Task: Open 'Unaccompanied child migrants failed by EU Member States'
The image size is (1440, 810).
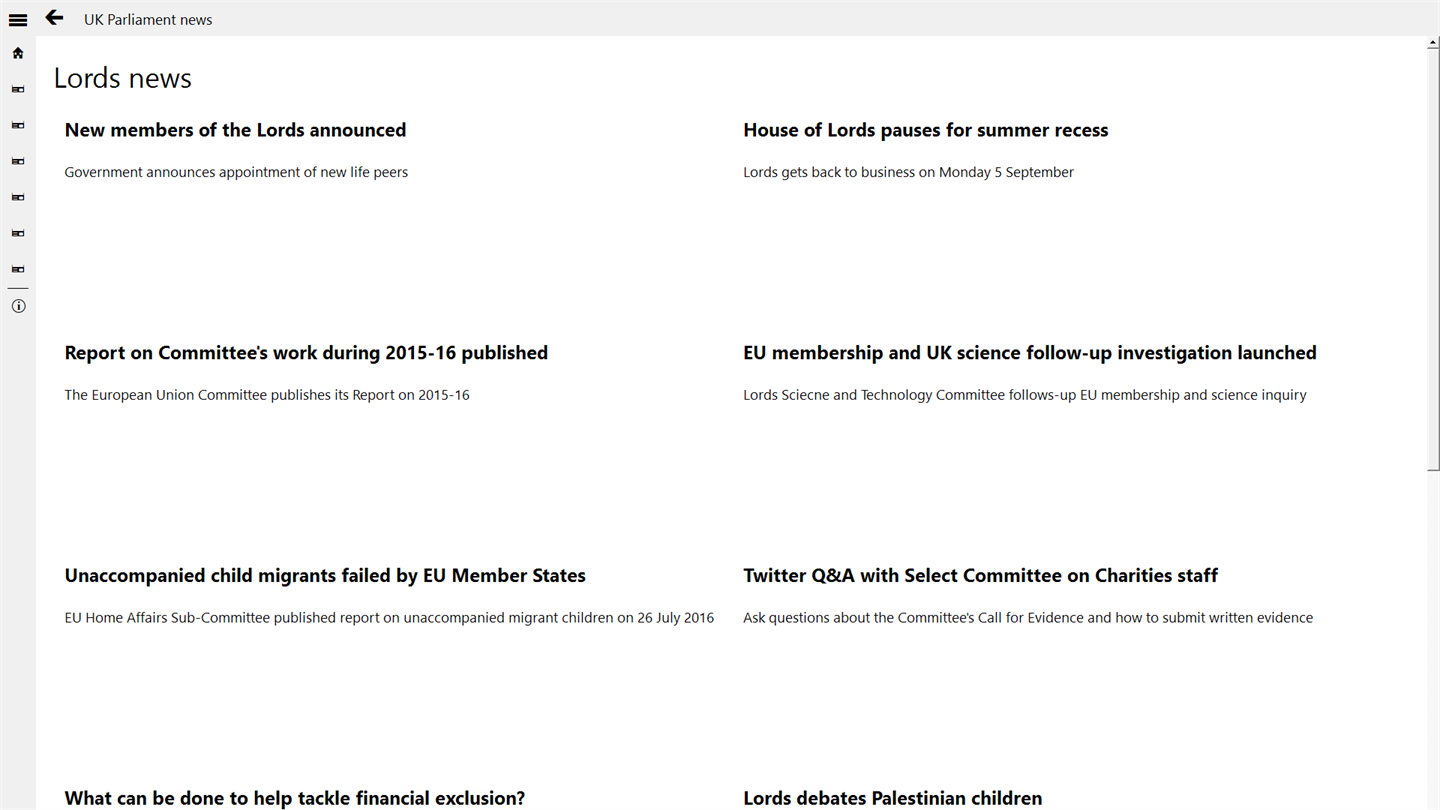Action: [x=325, y=576]
